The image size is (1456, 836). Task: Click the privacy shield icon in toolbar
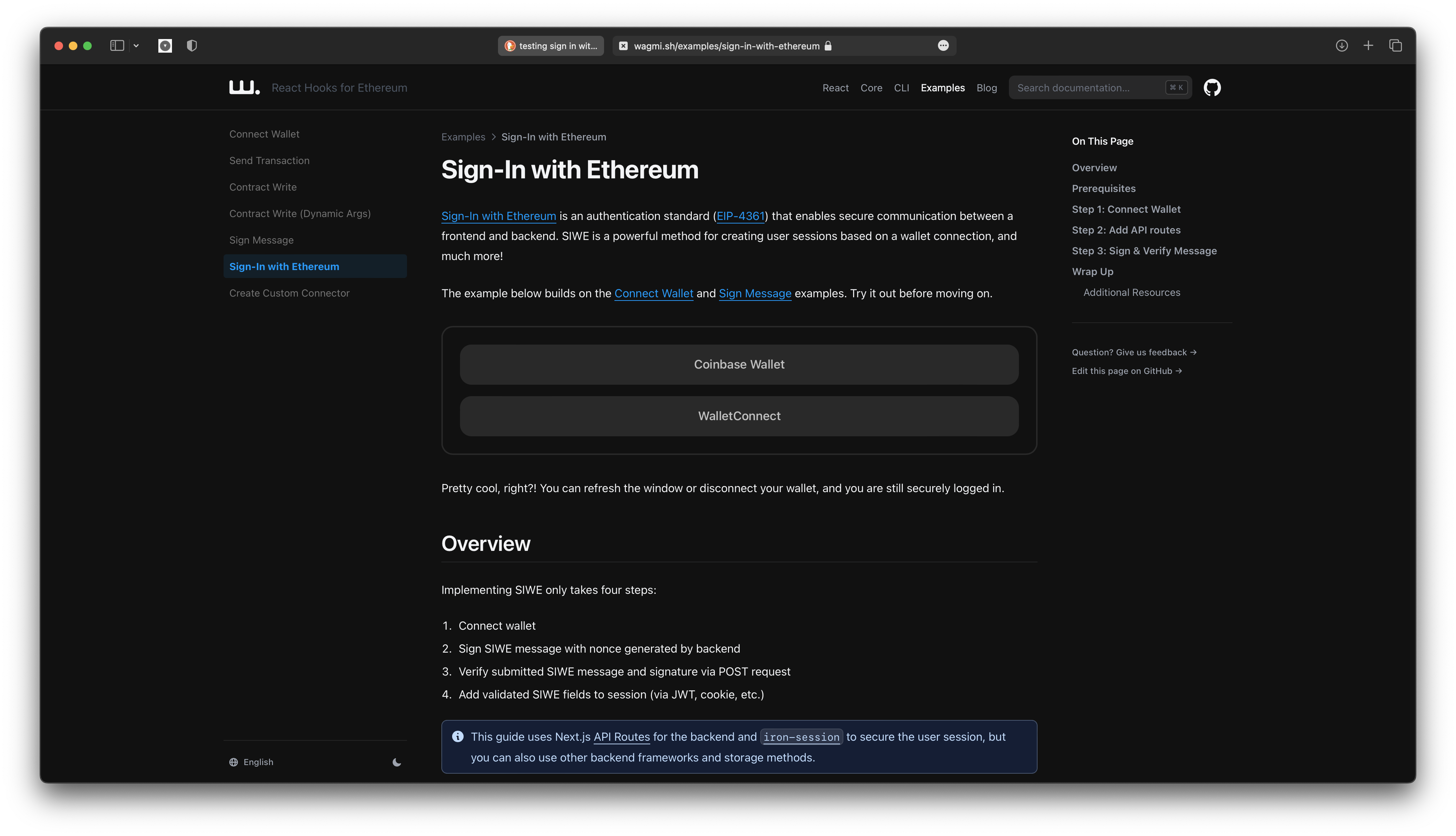(x=191, y=45)
